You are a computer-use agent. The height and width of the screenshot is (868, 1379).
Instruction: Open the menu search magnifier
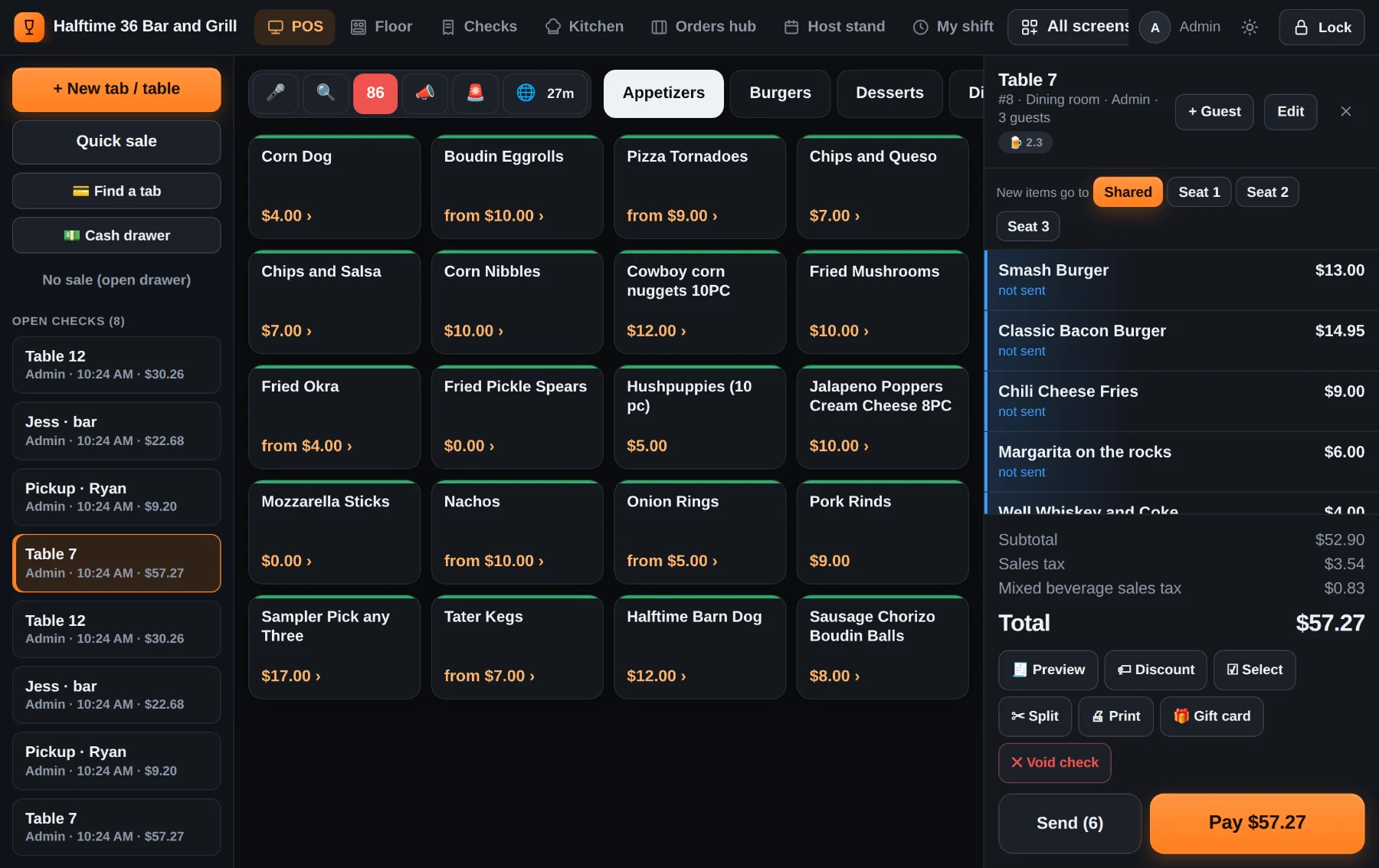point(326,93)
